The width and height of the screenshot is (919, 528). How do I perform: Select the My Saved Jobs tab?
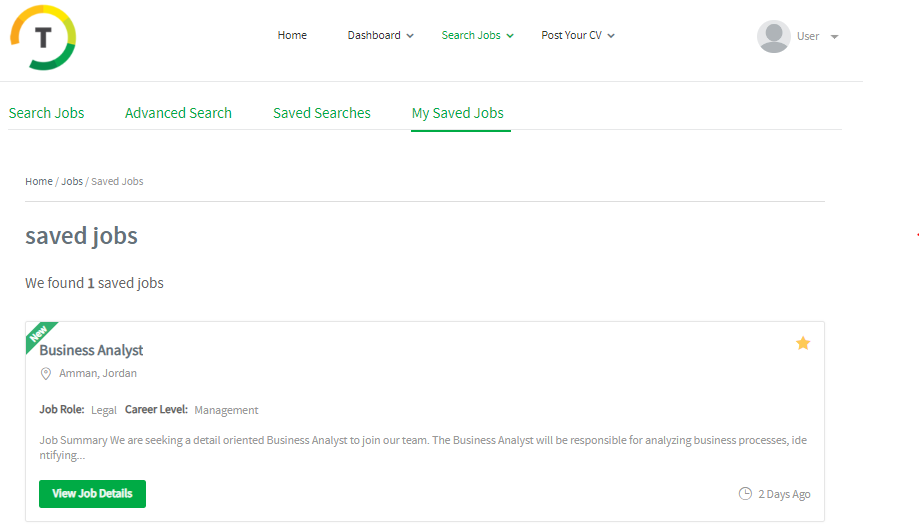click(x=458, y=113)
